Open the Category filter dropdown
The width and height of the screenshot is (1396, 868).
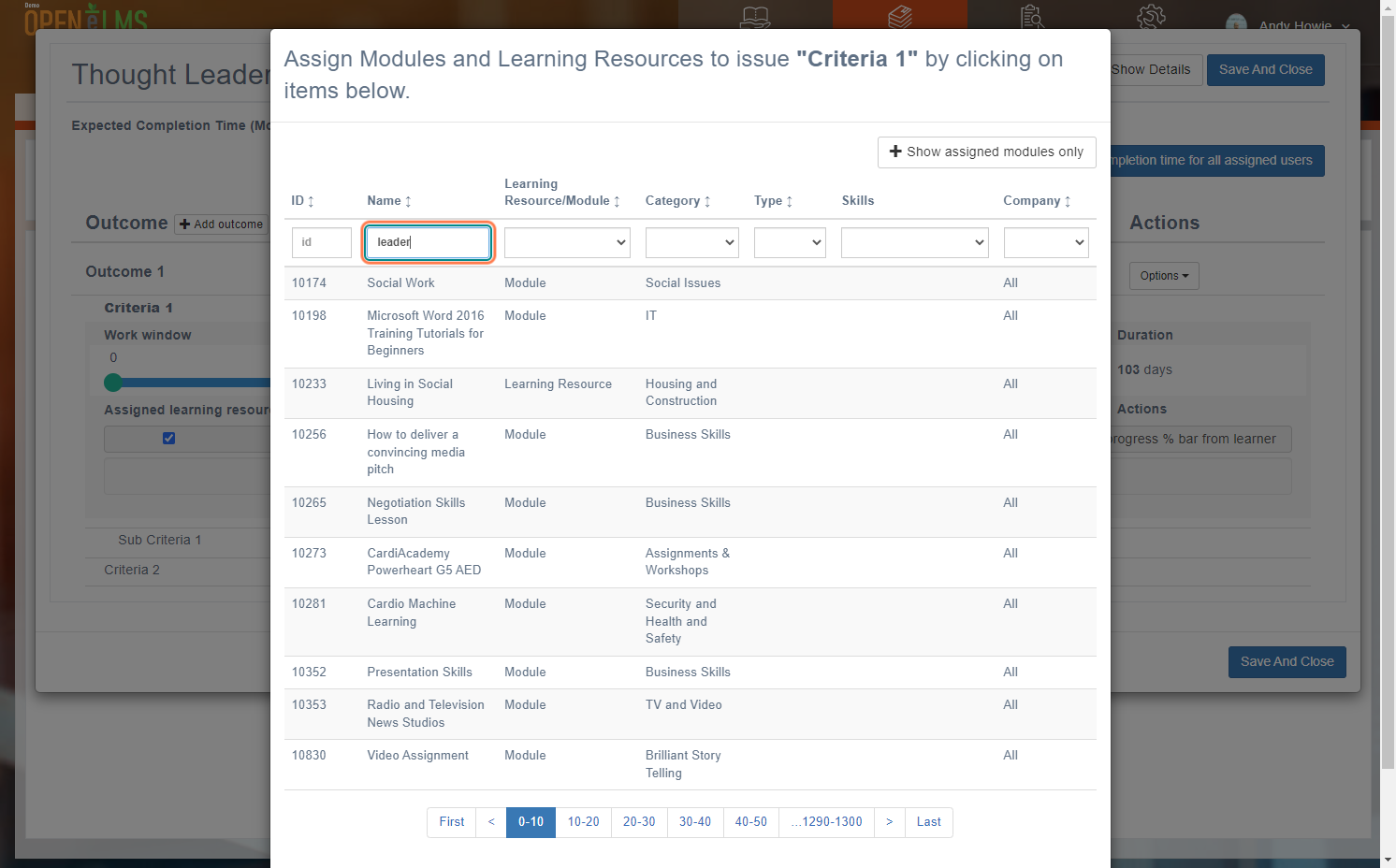point(692,242)
